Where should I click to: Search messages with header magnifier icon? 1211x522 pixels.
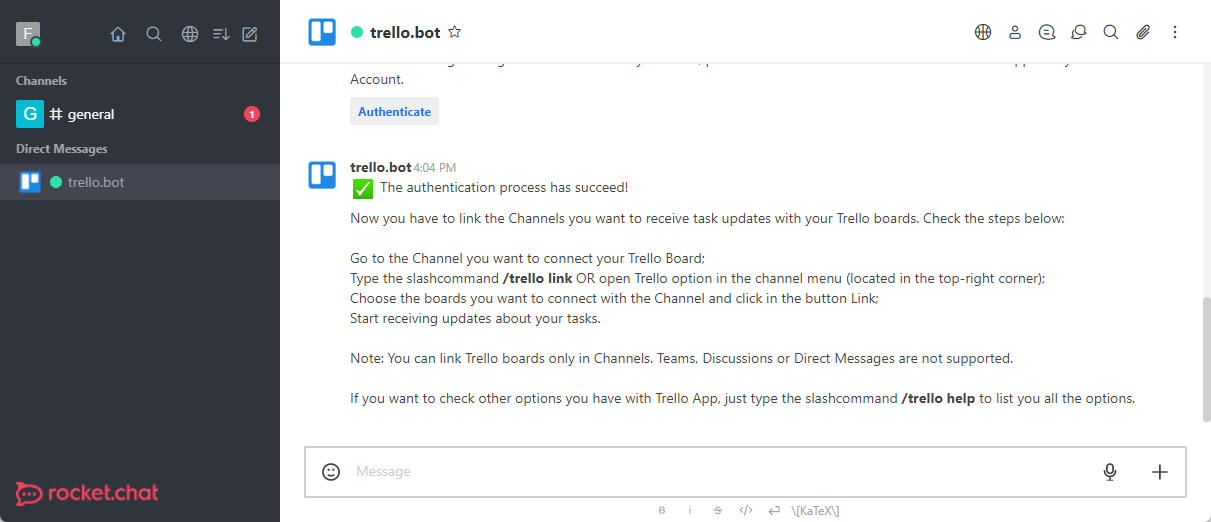point(1111,32)
